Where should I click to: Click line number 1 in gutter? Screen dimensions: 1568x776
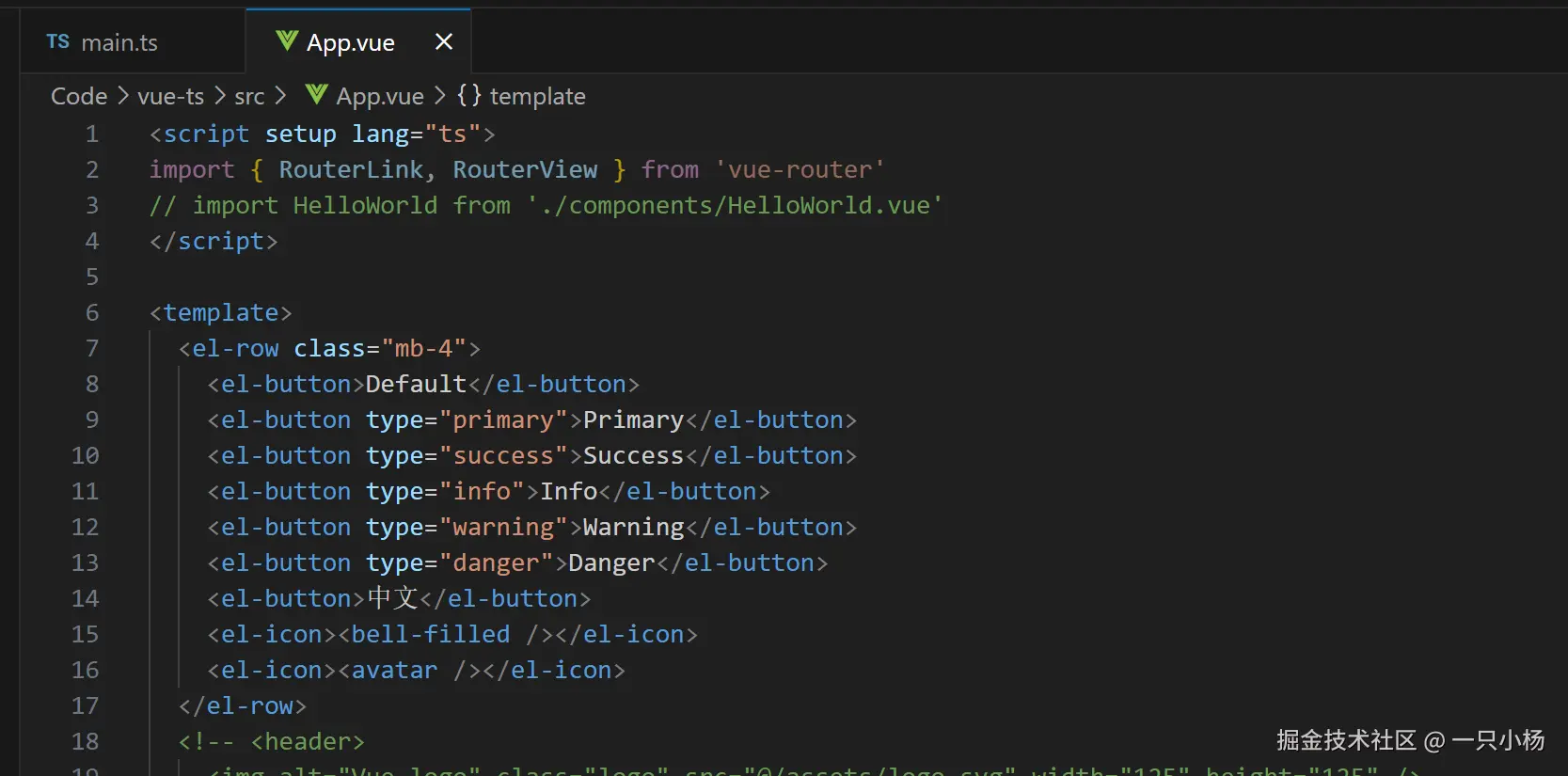[92, 134]
